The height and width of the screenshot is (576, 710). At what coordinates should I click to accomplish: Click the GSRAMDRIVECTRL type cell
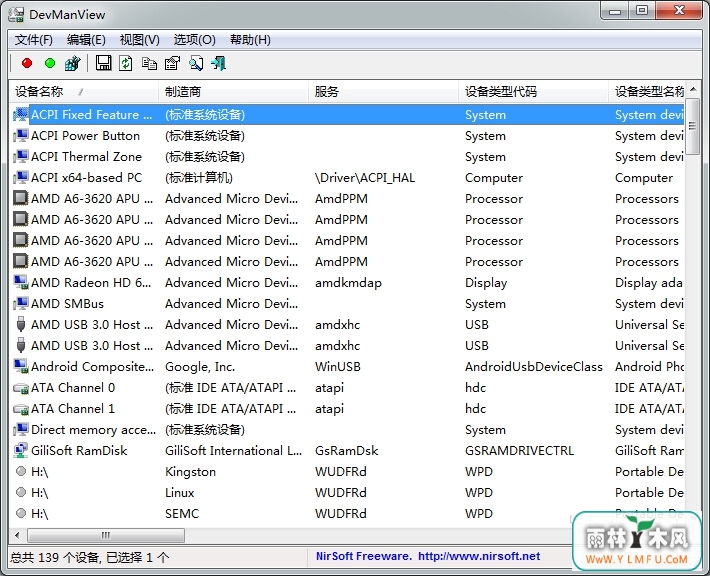519,450
